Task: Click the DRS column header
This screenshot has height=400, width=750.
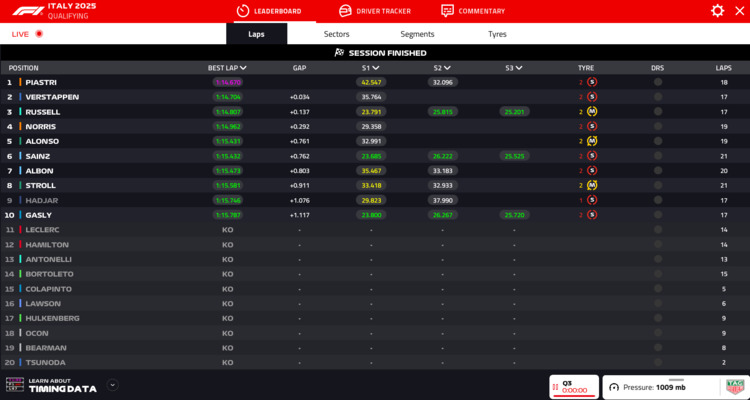Action: point(658,68)
